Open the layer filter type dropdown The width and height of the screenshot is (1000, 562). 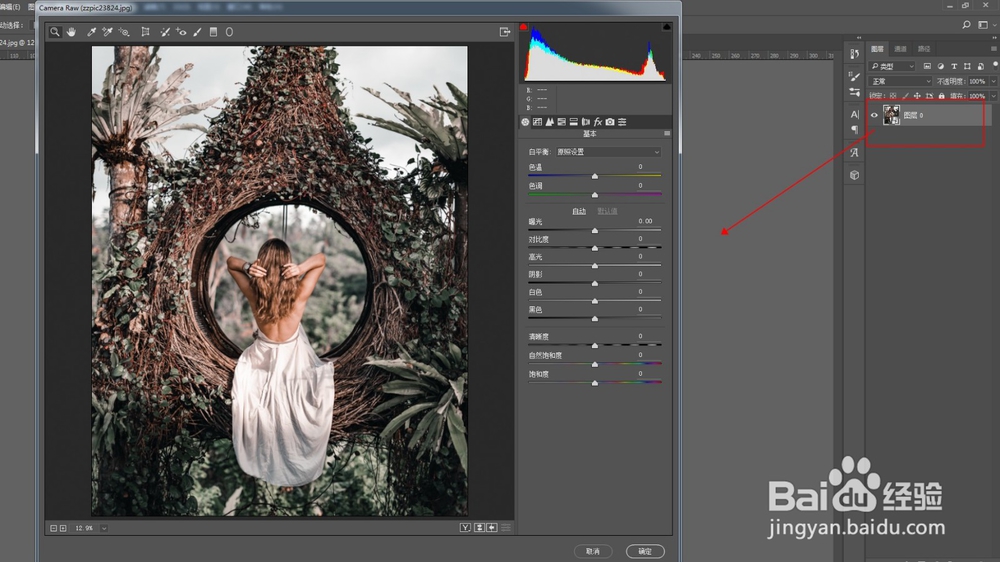click(x=893, y=66)
